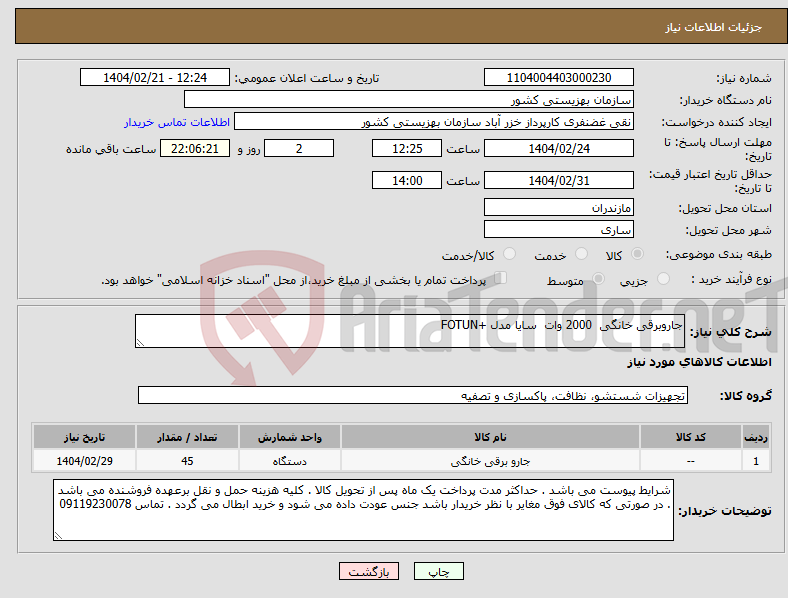Click the واحد شمارش column header
This screenshot has width=788, height=598.
[289, 437]
